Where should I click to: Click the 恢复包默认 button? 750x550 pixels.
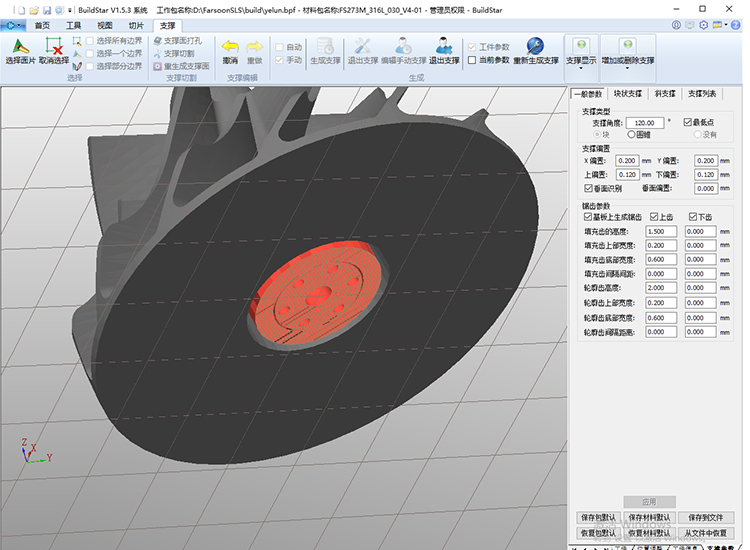(x=599, y=532)
